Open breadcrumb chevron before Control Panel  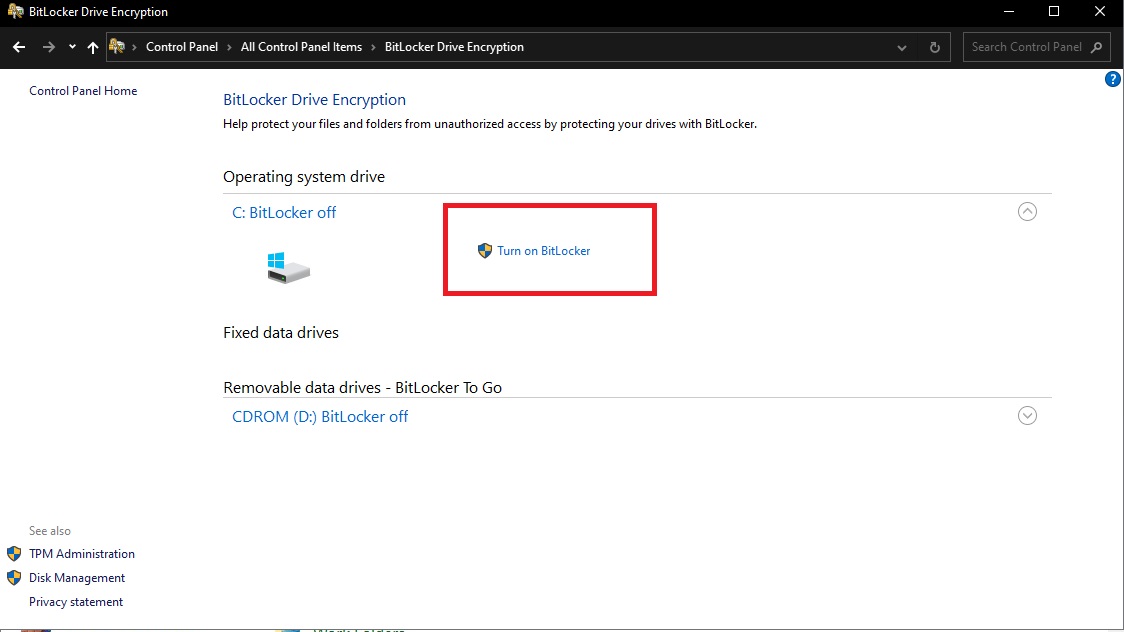[134, 47]
